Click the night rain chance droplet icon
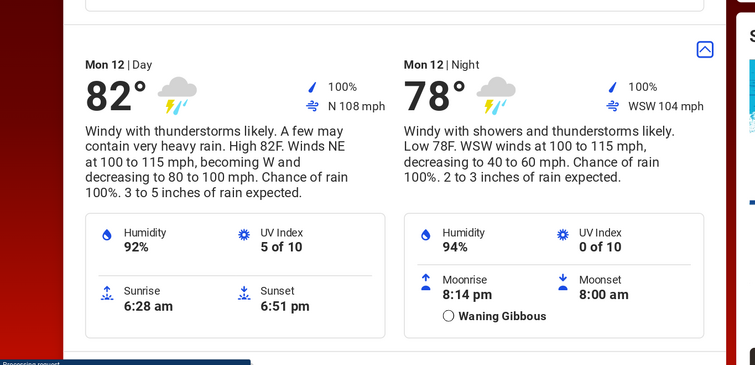Image resolution: width=755 pixels, height=365 pixels. pos(612,87)
